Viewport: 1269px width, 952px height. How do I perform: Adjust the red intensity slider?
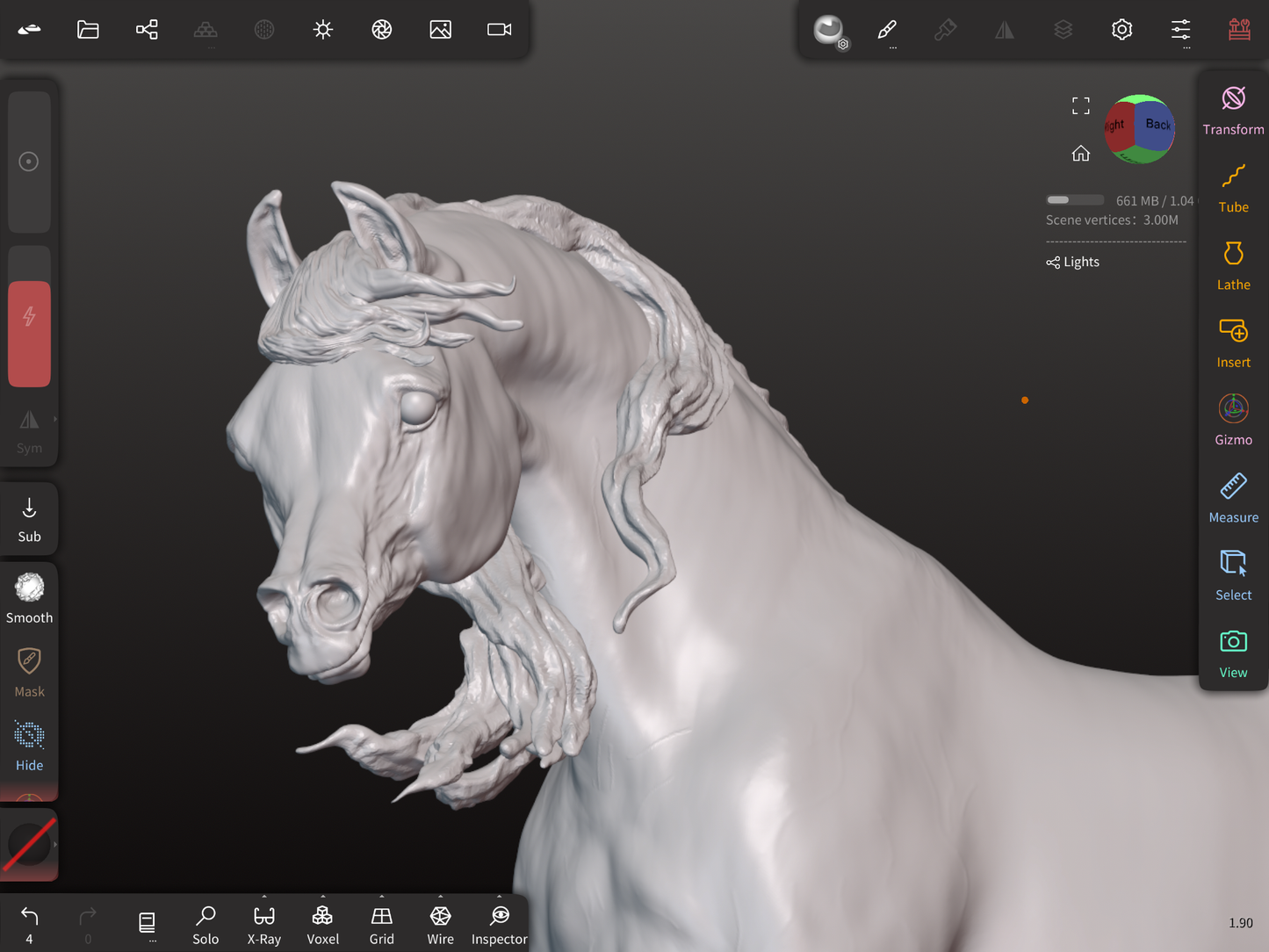coord(29,334)
